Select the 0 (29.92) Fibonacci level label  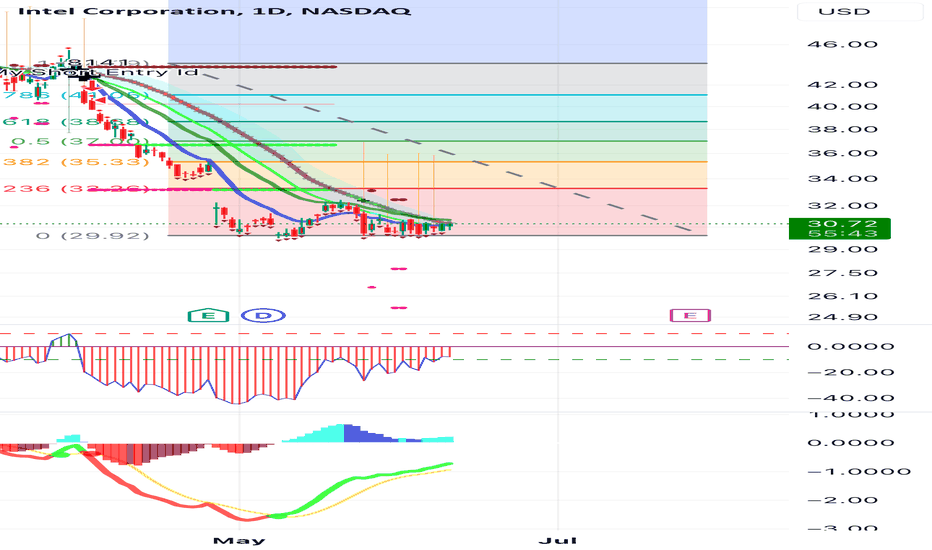(93, 235)
